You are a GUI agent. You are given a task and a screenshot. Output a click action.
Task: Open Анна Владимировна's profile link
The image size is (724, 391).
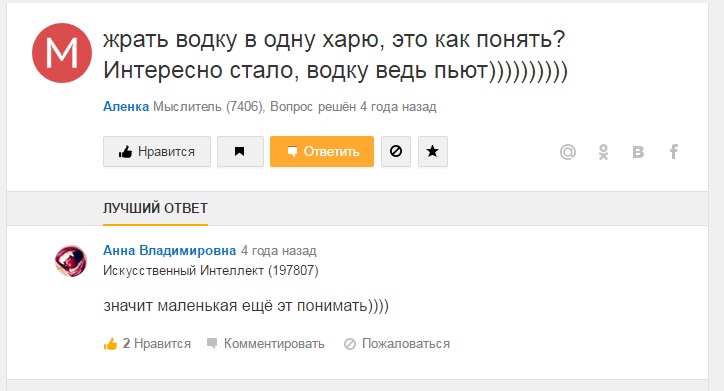coord(169,250)
